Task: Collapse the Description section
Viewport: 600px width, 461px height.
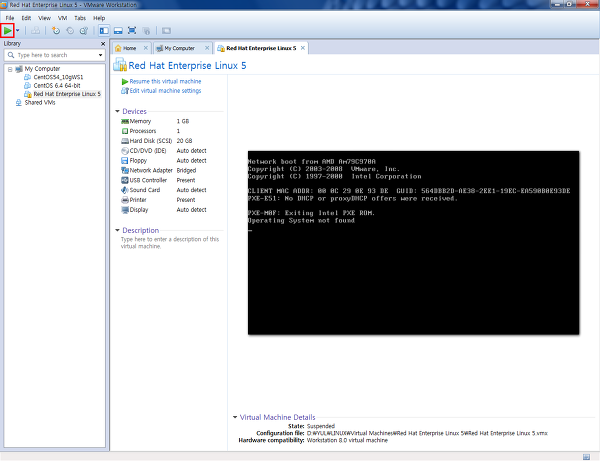Action: click(x=117, y=230)
